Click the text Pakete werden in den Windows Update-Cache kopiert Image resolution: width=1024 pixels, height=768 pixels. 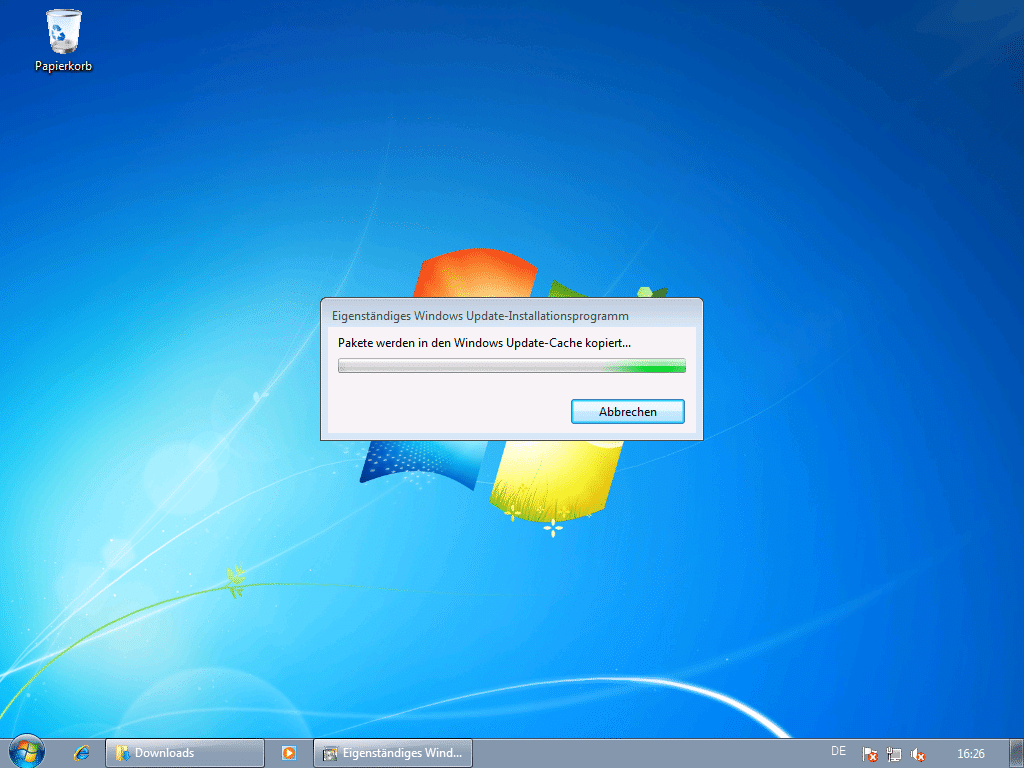coord(484,343)
